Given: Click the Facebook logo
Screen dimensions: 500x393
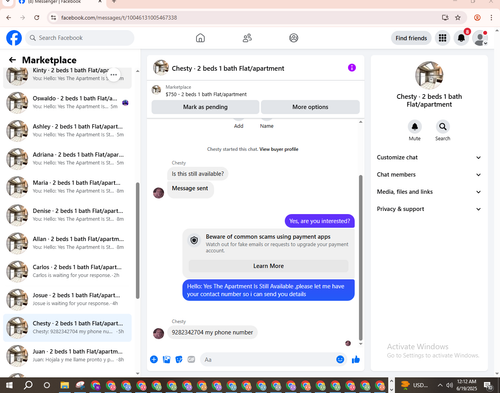Looking at the screenshot, I should click(14, 38).
